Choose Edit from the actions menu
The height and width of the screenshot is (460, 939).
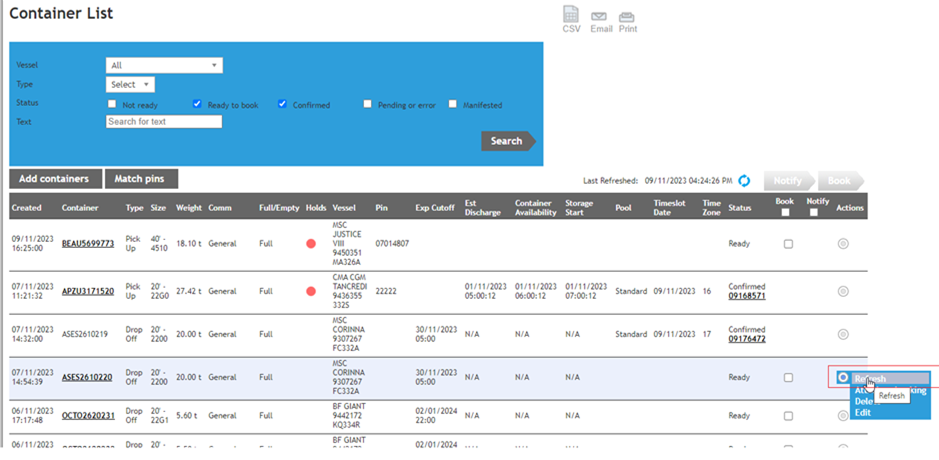863,412
